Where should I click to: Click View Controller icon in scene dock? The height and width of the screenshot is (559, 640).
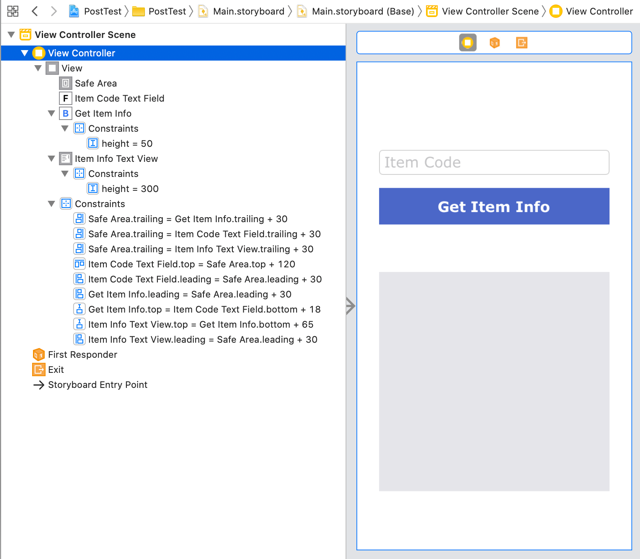pyautogui.click(x=468, y=42)
